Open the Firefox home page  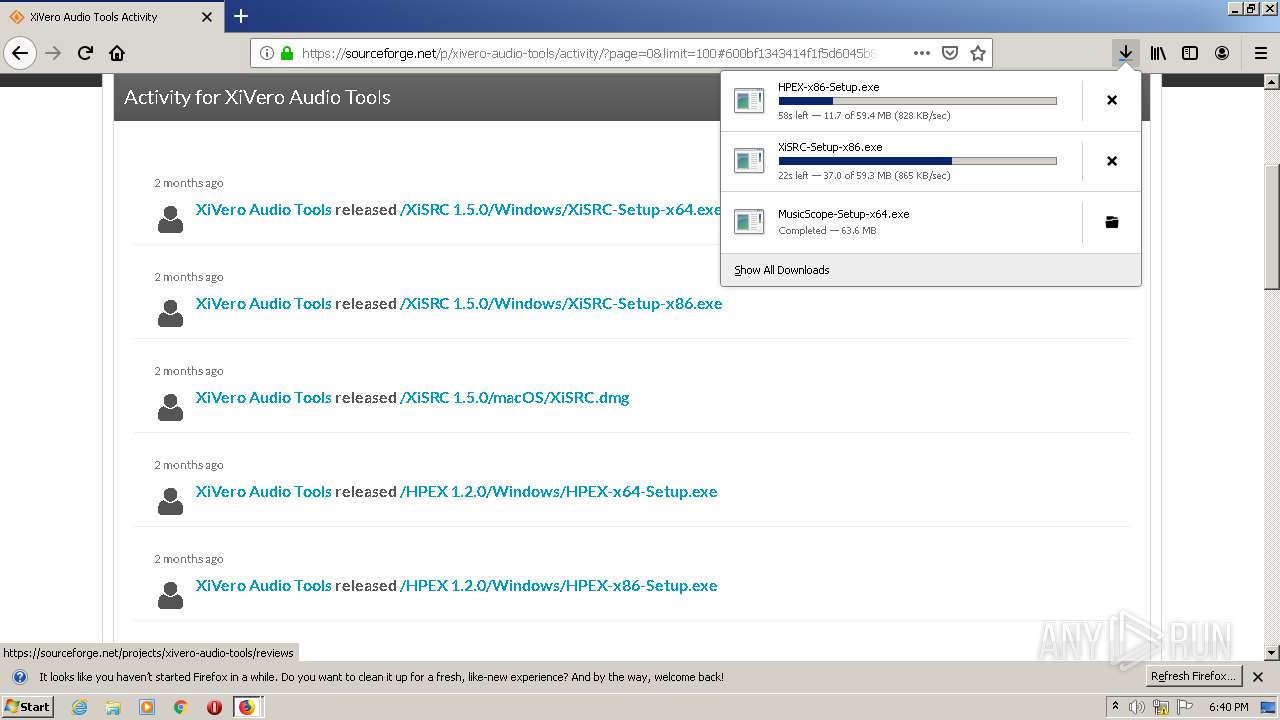(117, 53)
